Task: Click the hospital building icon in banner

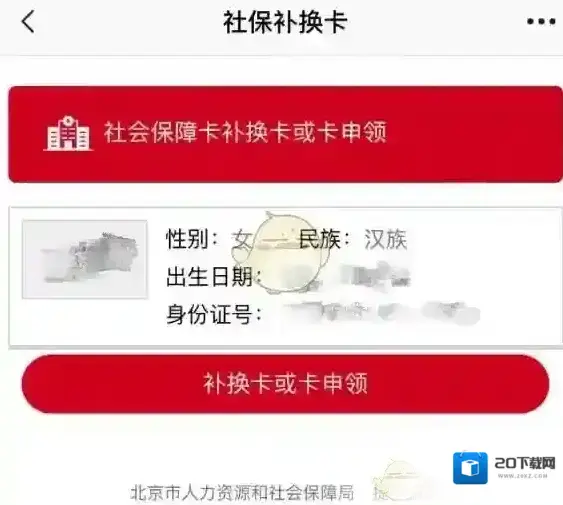Action: (68, 133)
